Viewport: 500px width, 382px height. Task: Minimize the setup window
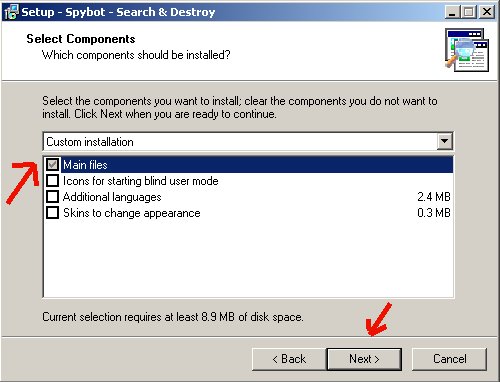click(452, 12)
